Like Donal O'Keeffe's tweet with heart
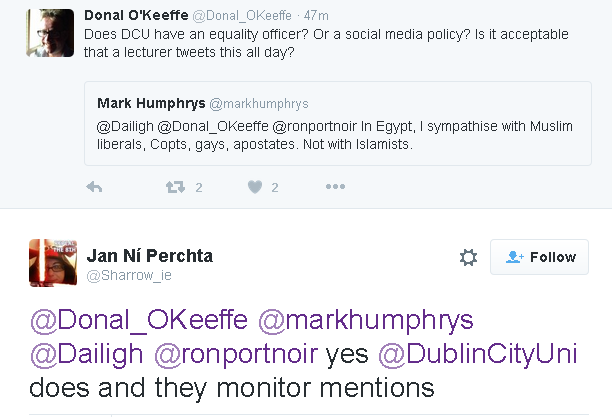The image size is (612, 417). pos(255,187)
